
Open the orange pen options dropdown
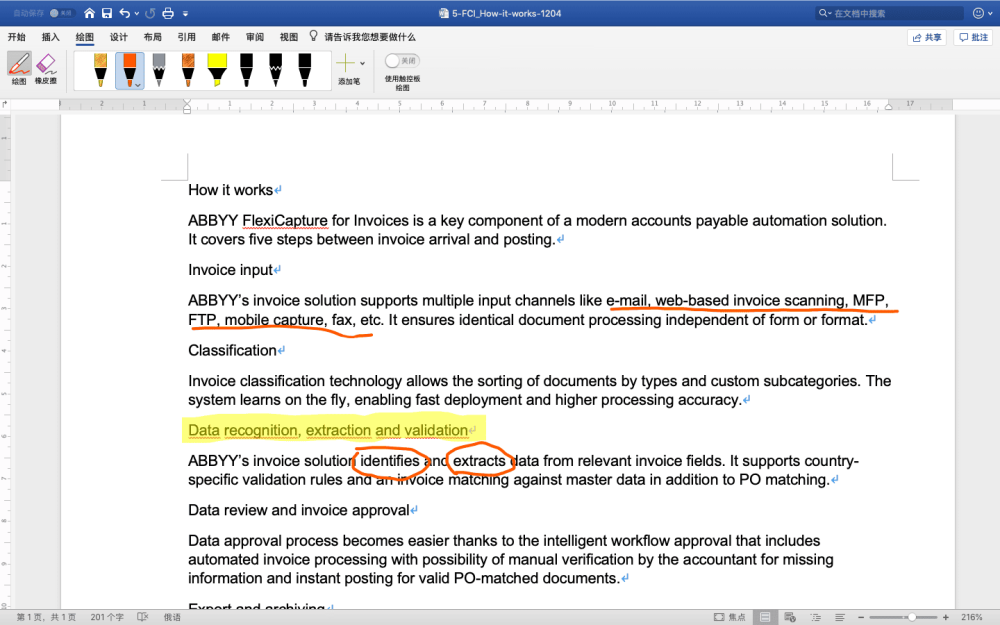click(138, 85)
